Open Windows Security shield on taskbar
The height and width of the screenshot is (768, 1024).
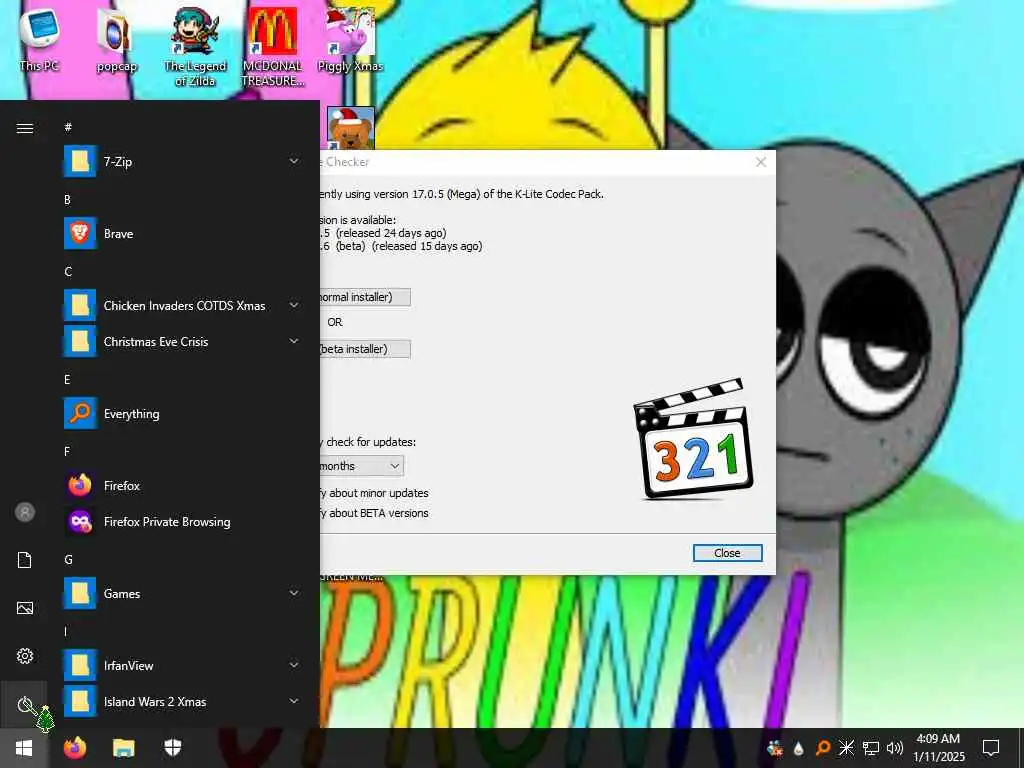pos(172,748)
